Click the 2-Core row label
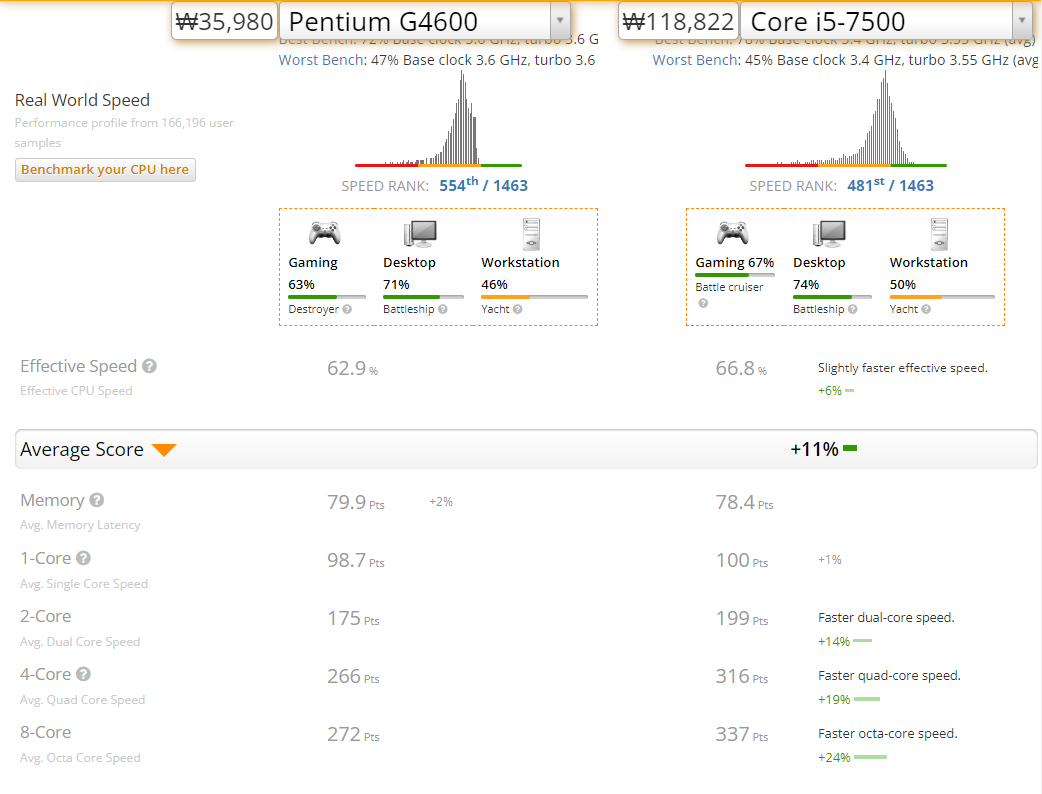This screenshot has height=794, width=1042. (x=45, y=616)
